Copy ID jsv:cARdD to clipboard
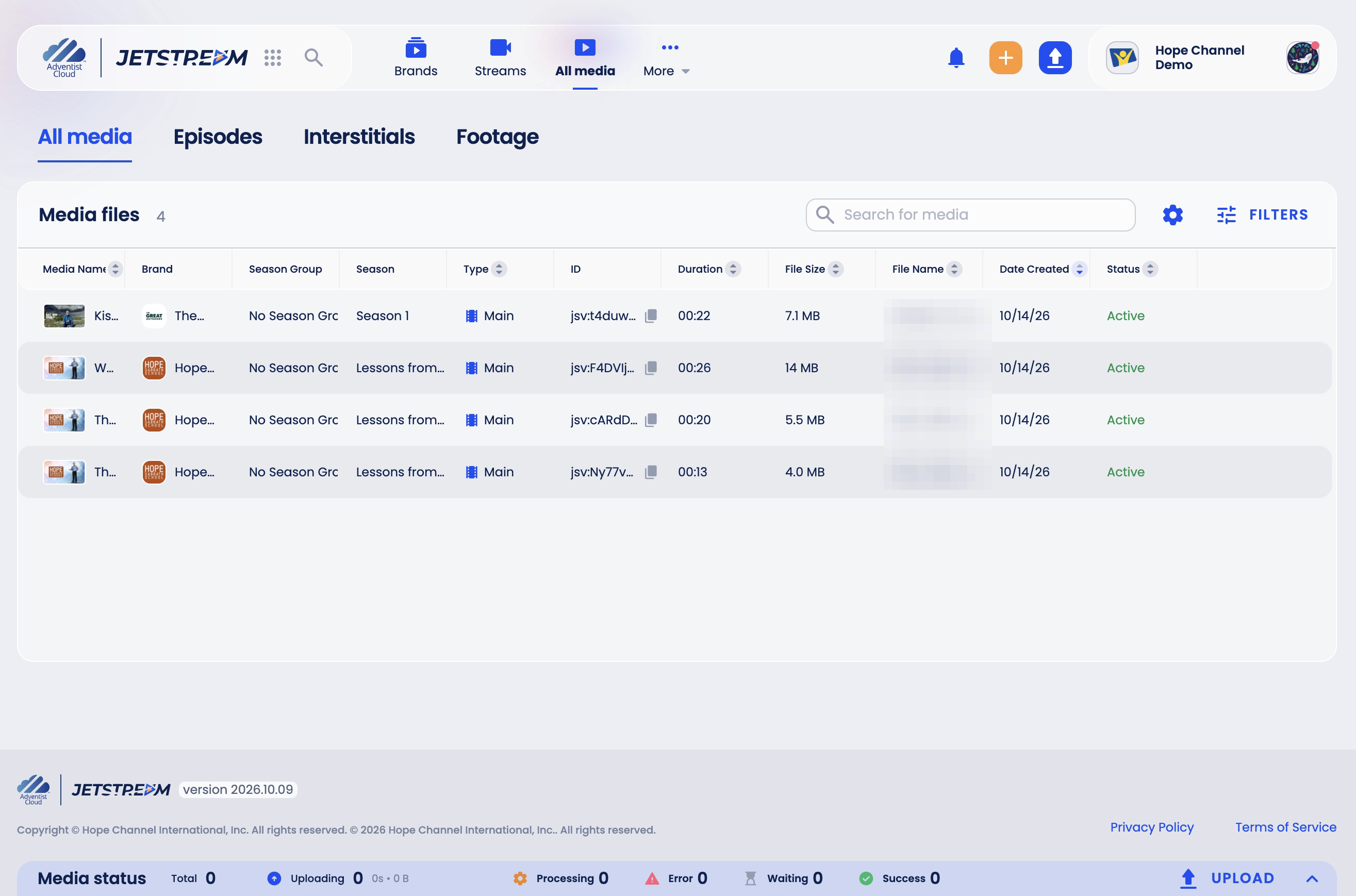Image resolution: width=1356 pixels, height=896 pixels. [650, 420]
